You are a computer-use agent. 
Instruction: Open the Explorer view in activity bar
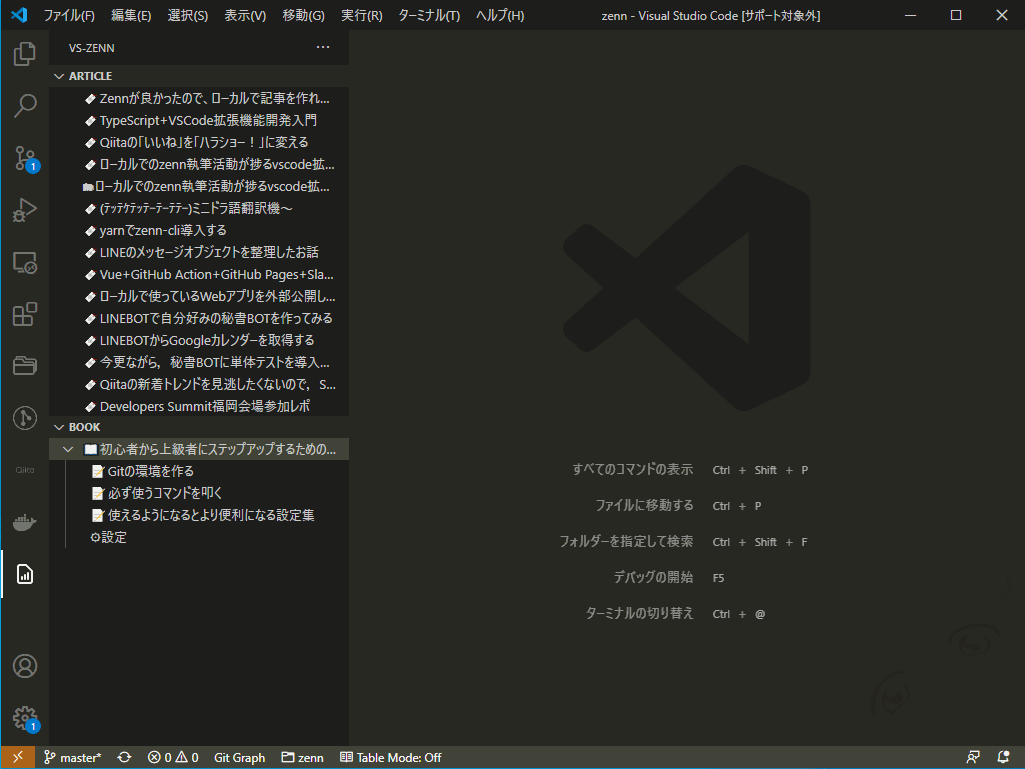point(25,54)
